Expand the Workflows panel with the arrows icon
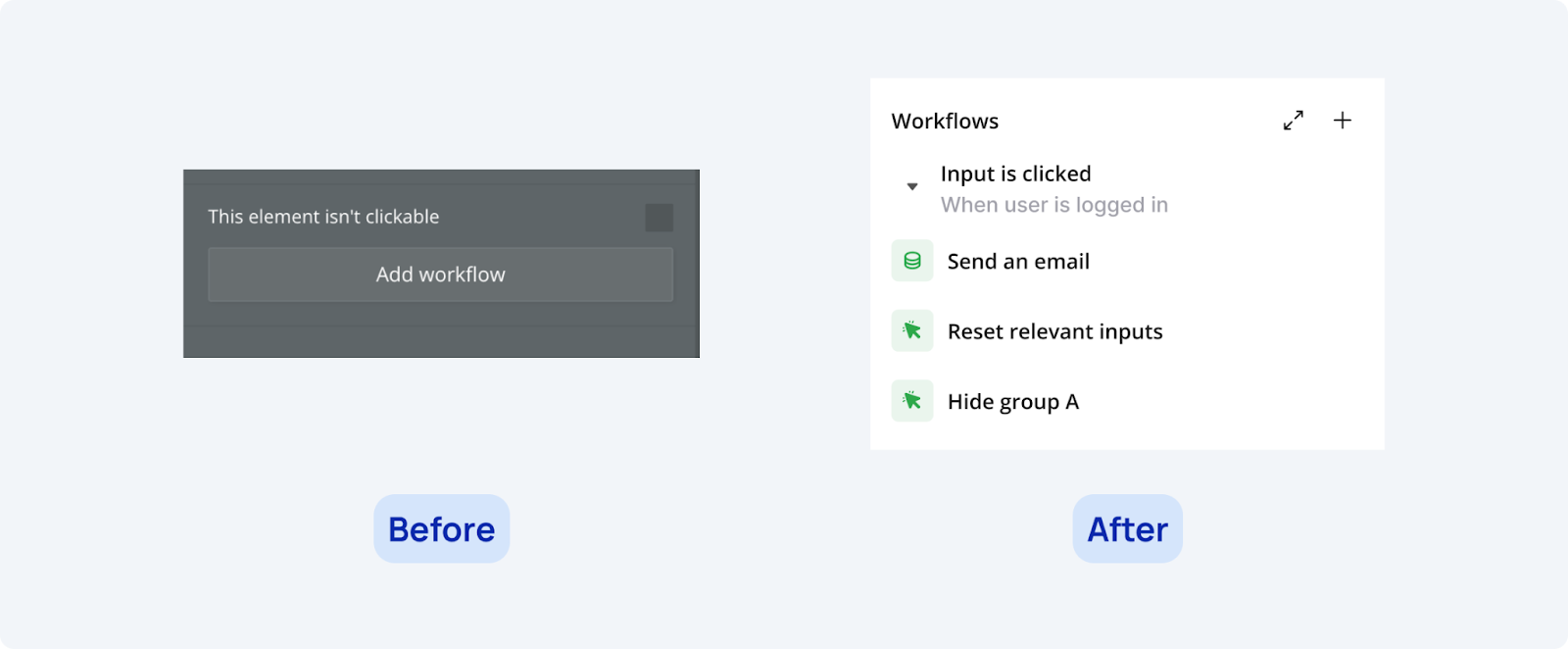Screen dimensions: 1568x649 (x=1293, y=121)
